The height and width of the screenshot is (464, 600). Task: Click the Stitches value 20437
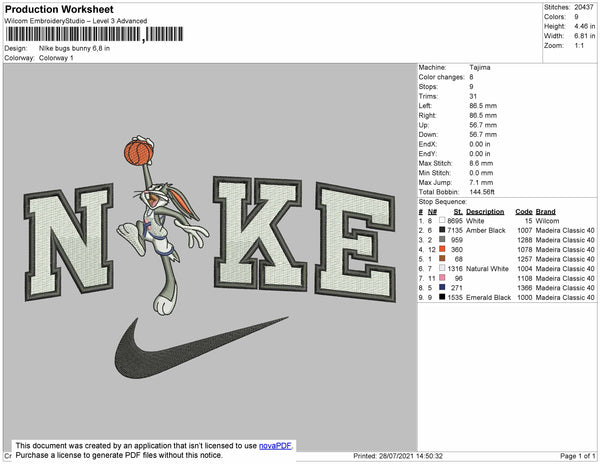584,7
